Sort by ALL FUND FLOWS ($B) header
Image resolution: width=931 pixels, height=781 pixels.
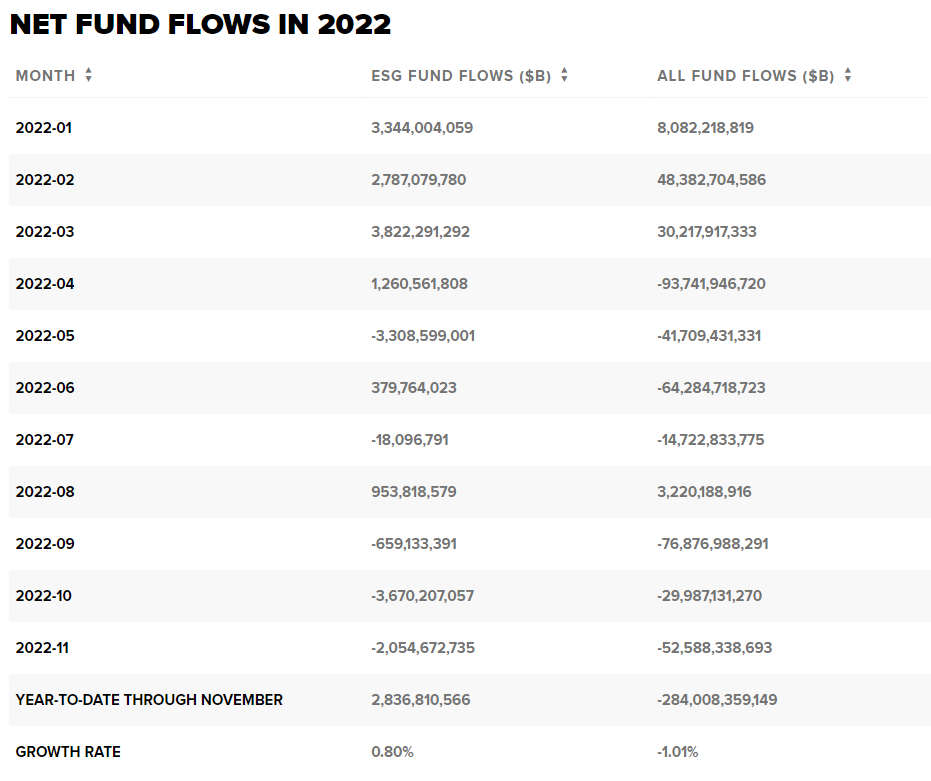[746, 76]
